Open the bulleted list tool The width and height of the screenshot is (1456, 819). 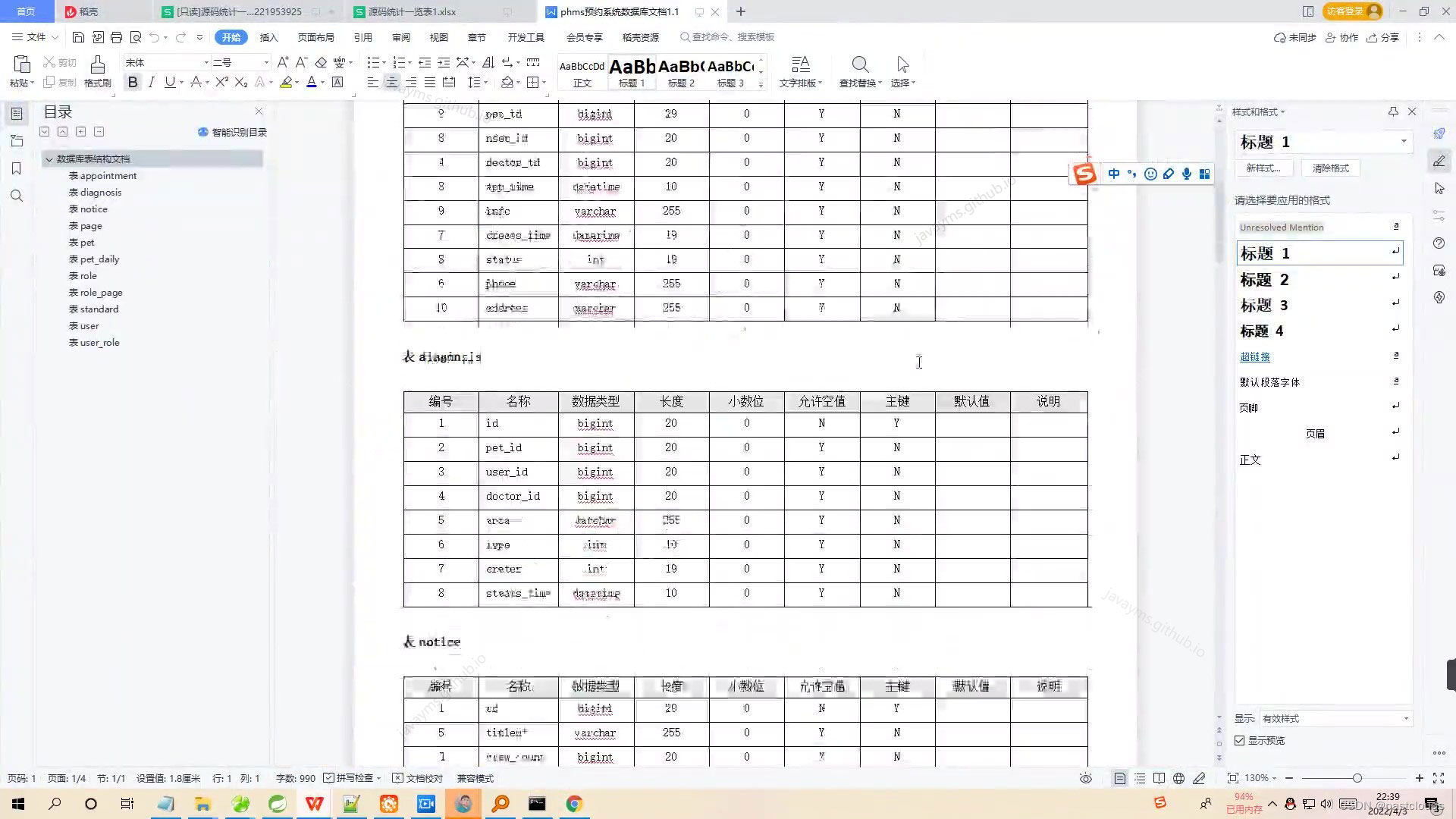point(372,62)
